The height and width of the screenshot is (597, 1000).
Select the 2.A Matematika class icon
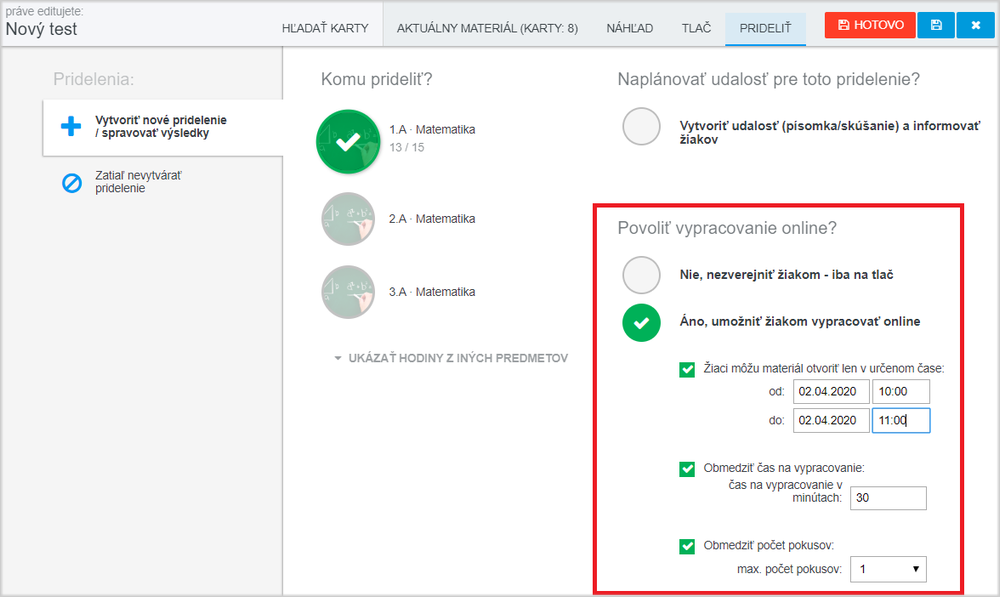click(348, 219)
